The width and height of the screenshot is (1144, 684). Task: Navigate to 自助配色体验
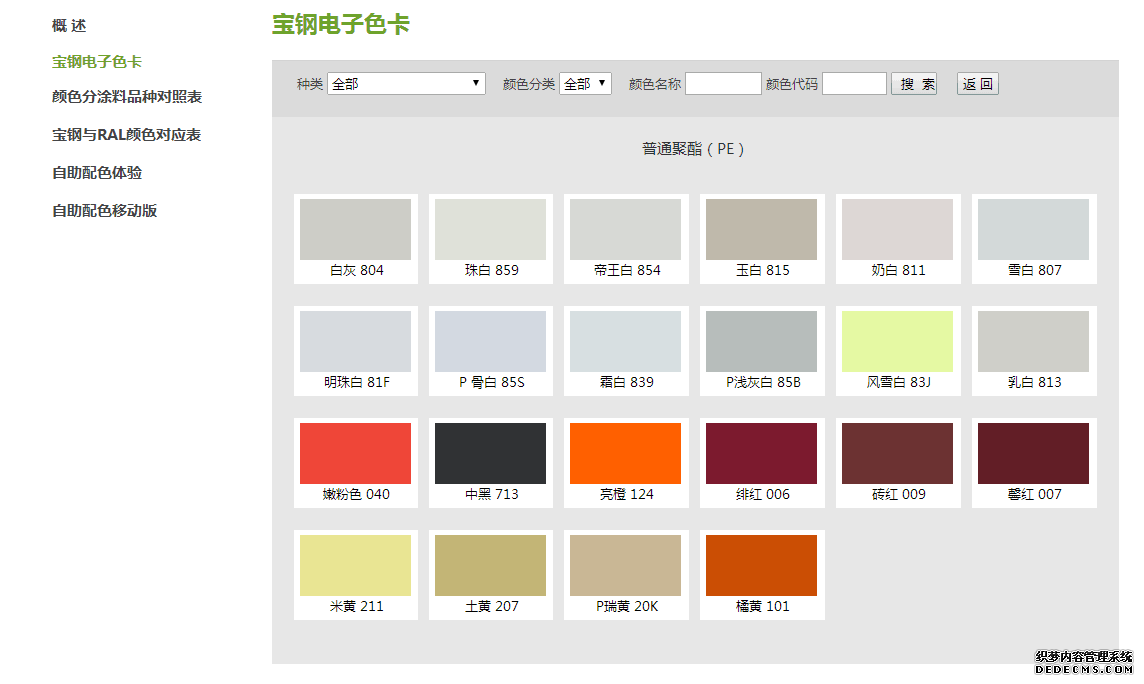[97, 173]
